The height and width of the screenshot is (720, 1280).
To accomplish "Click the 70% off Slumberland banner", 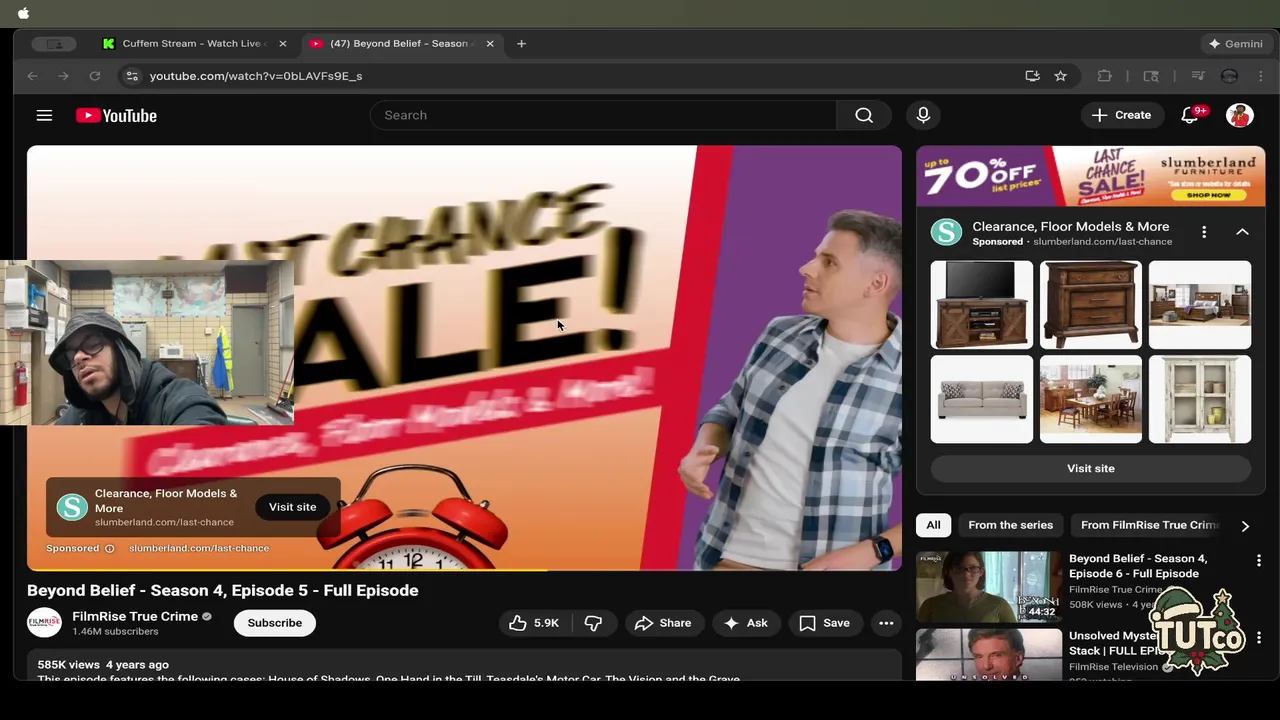I will click(1091, 176).
